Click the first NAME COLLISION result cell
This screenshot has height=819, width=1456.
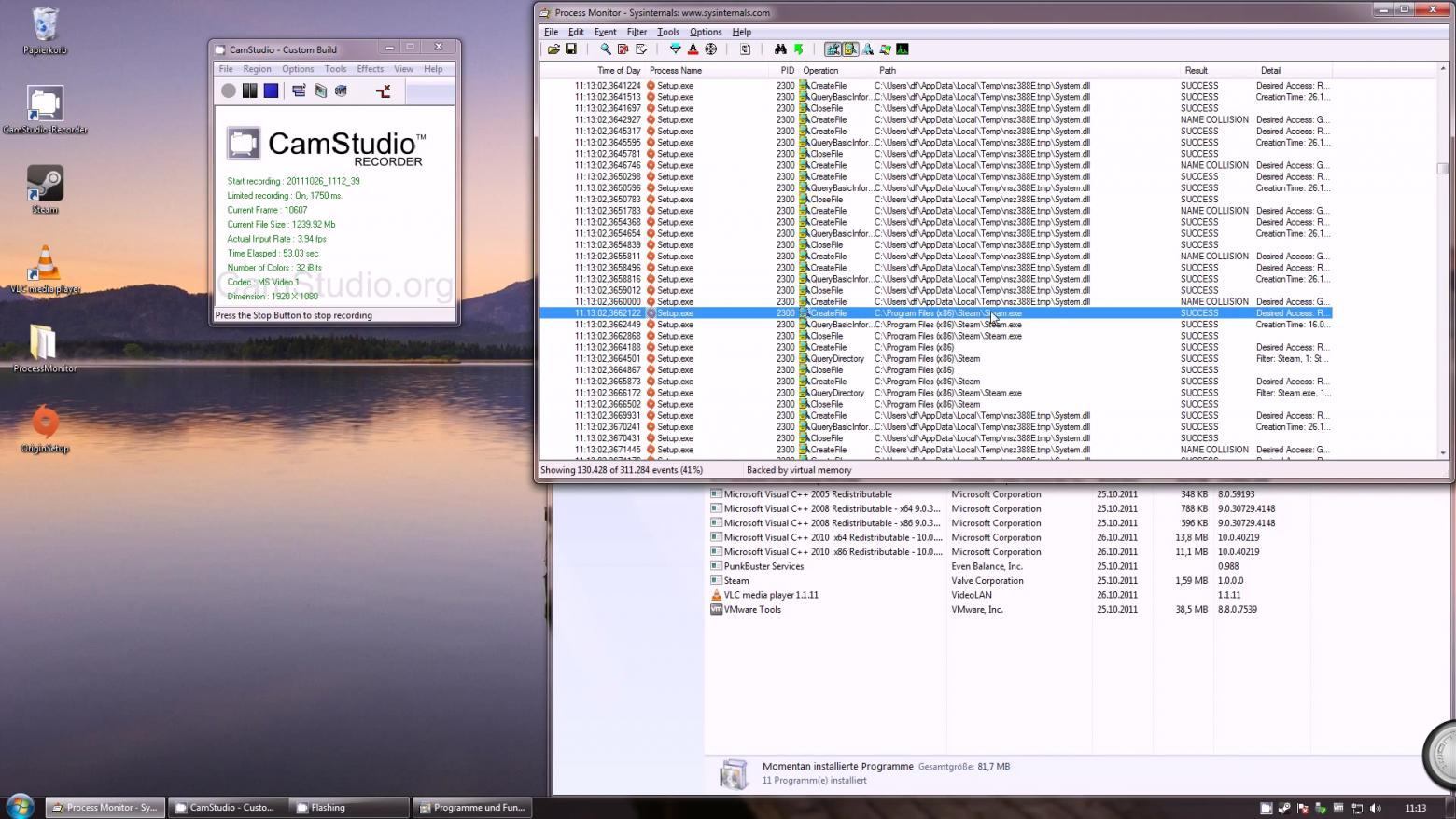[1214, 119]
